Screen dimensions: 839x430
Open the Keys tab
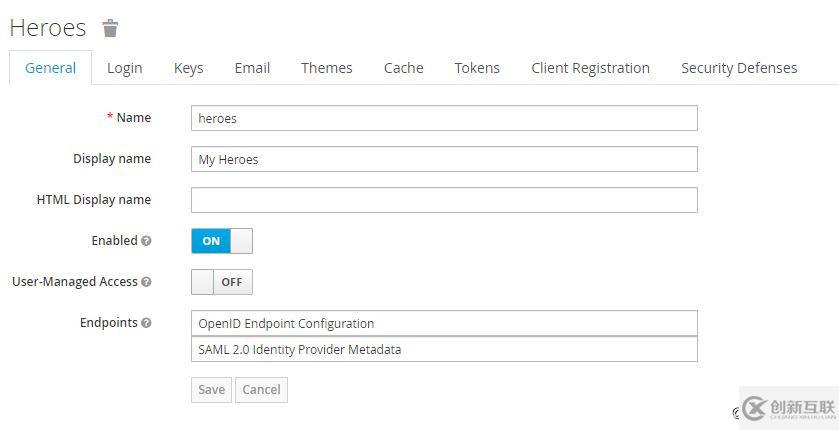click(188, 68)
